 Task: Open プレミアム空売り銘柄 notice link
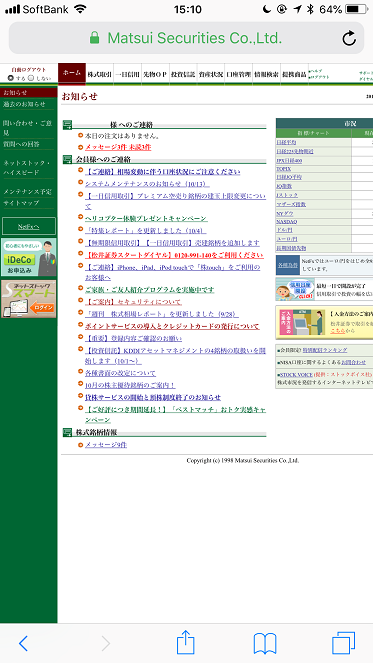point(175,201)
